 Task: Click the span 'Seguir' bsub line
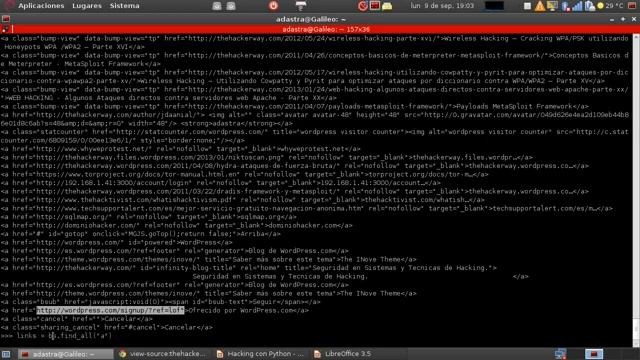click(160, 302)
